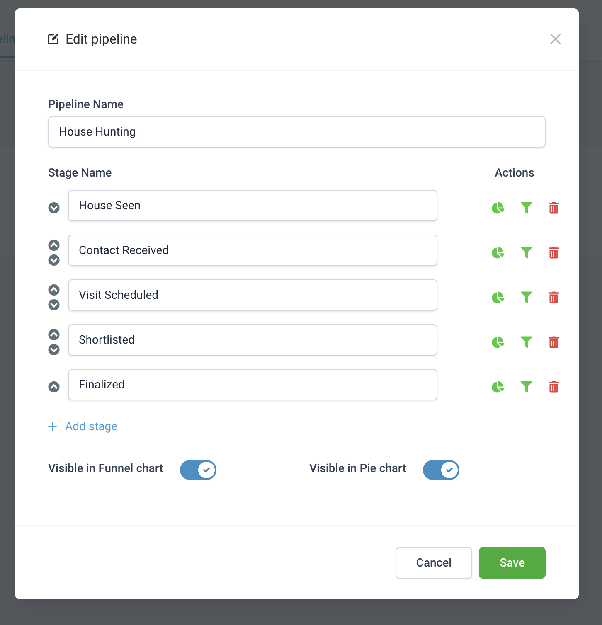Viewport: 602px width, 625px height.
Task: Click the funnel icon for Visit Scheduled
Action: (526, 297)
